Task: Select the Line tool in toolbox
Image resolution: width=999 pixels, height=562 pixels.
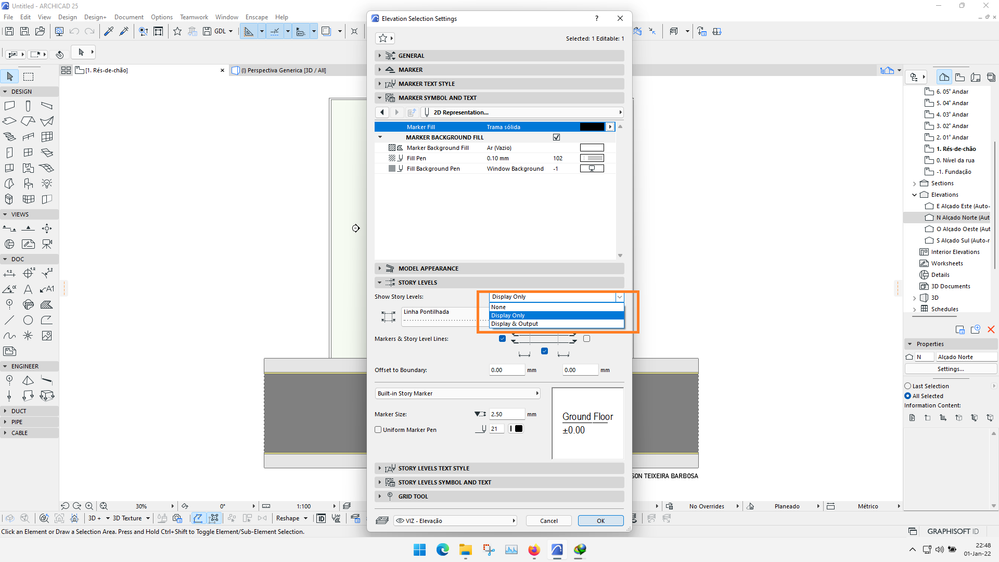Action: (x=10, y=320)
